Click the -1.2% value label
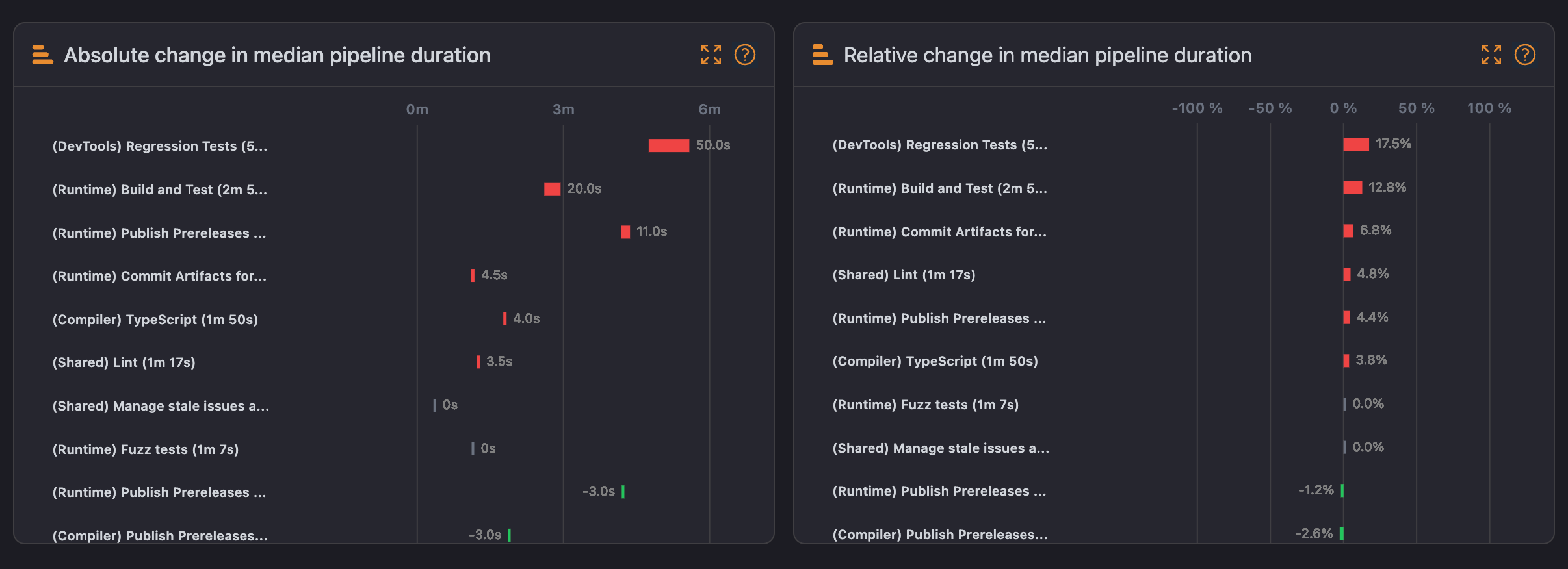Screen dimensions: 1568x569 [x=1316, y=490]
